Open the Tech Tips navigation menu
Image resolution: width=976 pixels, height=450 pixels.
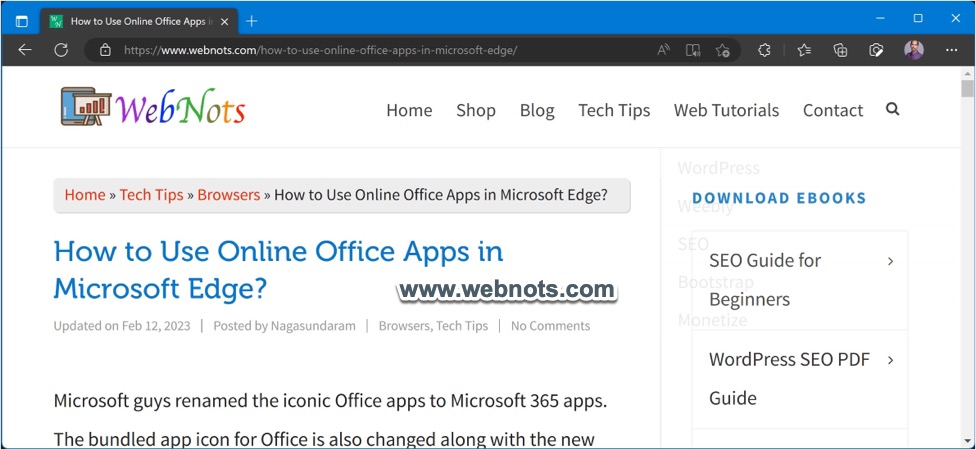[x=614, y=110]
